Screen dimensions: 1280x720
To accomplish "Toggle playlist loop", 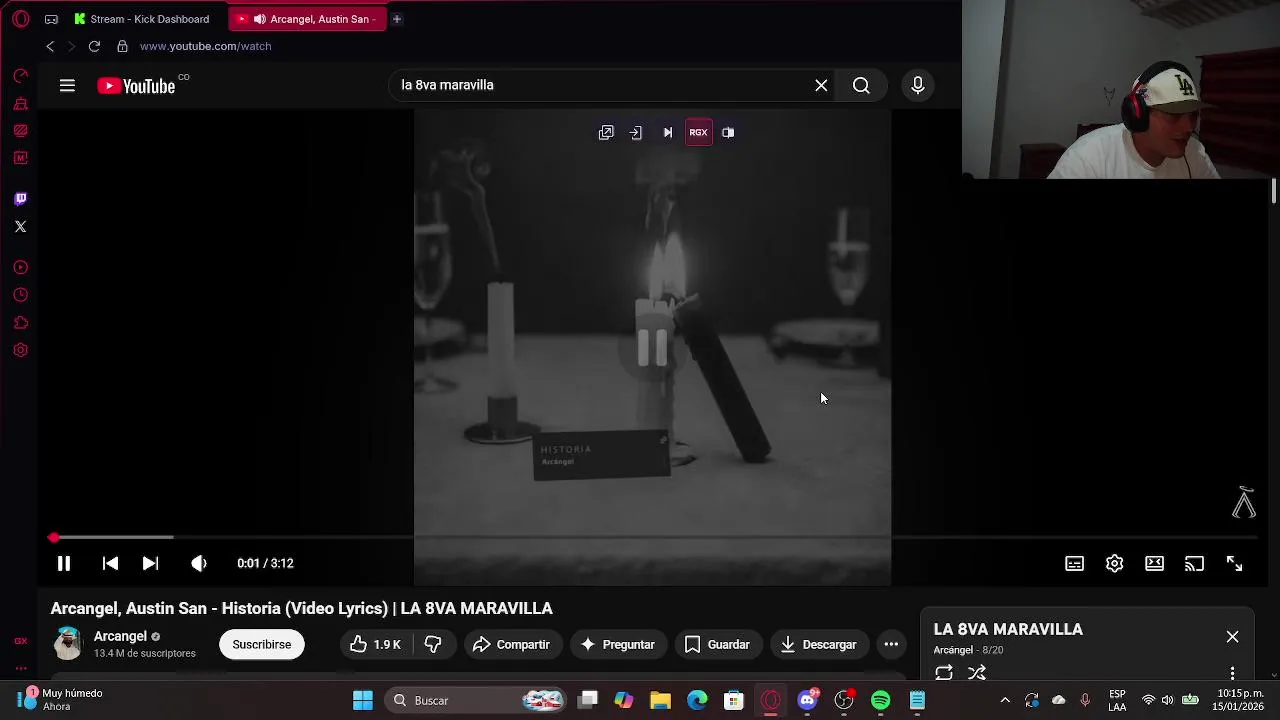I will pyautogui.click(x=944, y=673).
